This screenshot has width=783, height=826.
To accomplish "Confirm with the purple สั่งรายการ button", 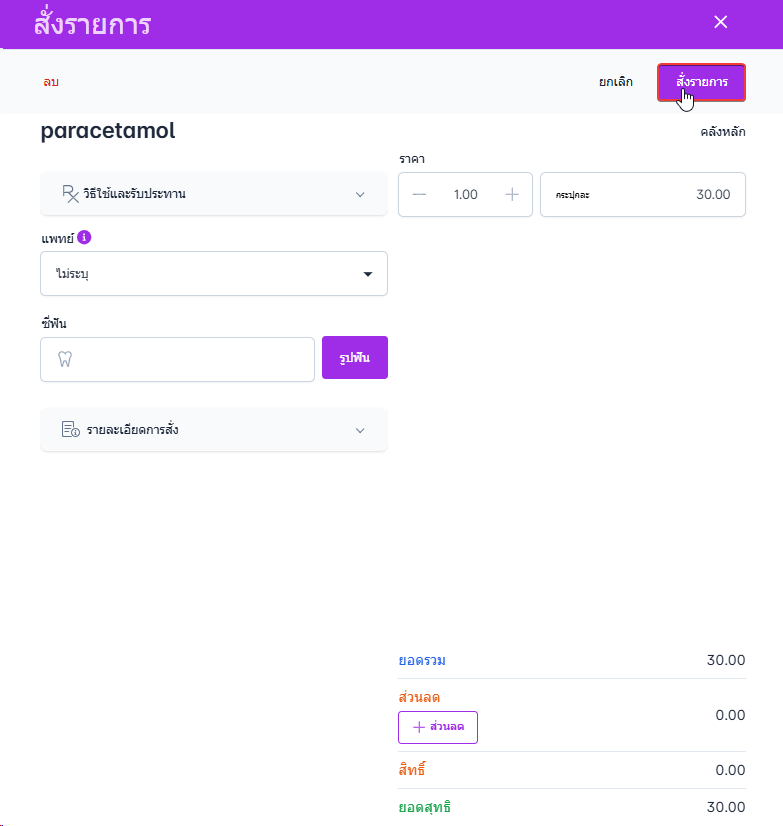I will (x=701, y=82).
